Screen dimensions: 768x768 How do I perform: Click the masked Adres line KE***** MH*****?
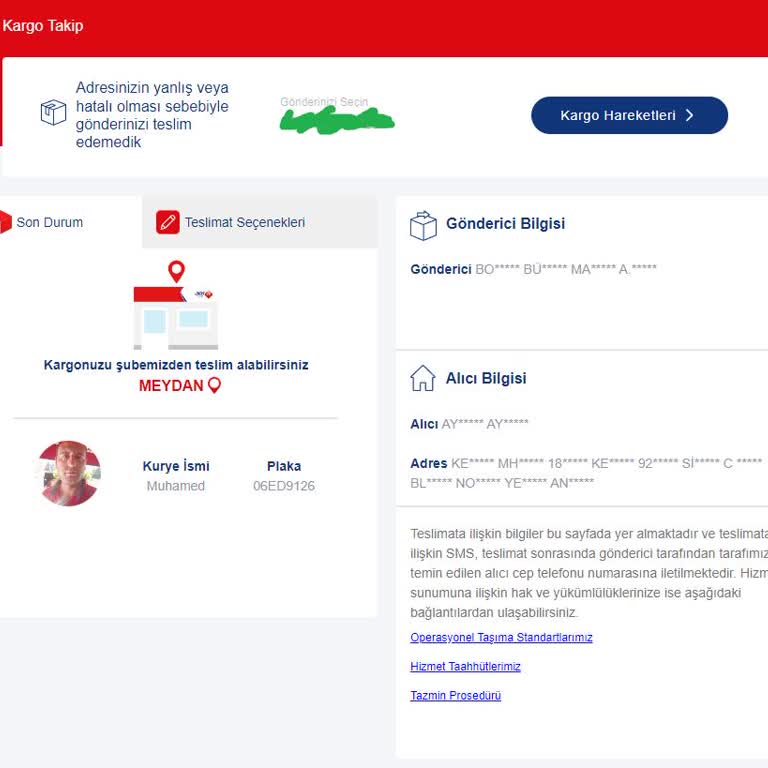pyautogui.click(x=586, y=473)
